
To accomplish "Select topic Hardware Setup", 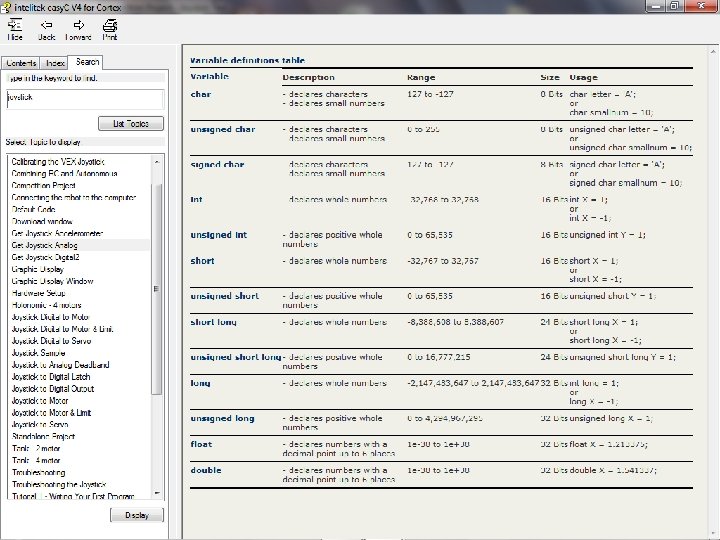I will point(39,293).
